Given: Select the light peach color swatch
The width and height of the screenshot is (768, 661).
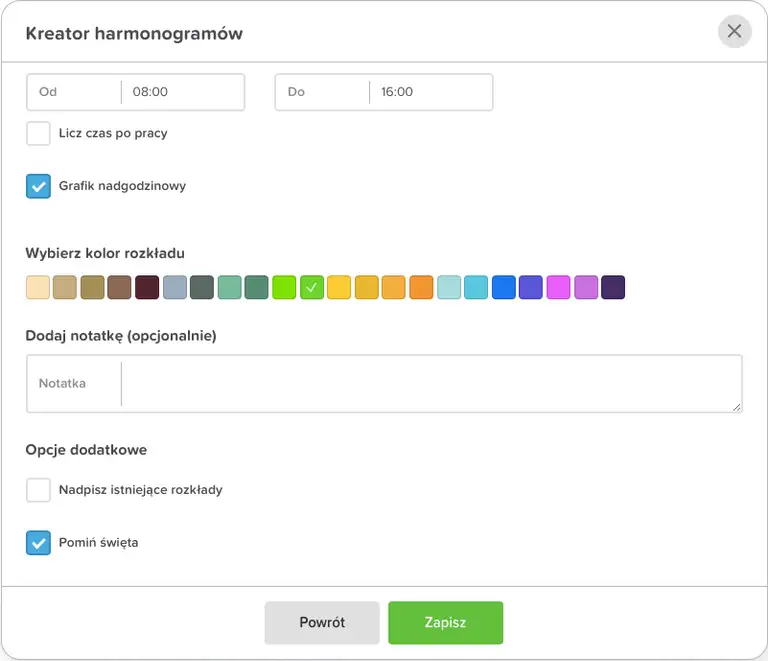Looking at the screenshot, I should point(38,288).
